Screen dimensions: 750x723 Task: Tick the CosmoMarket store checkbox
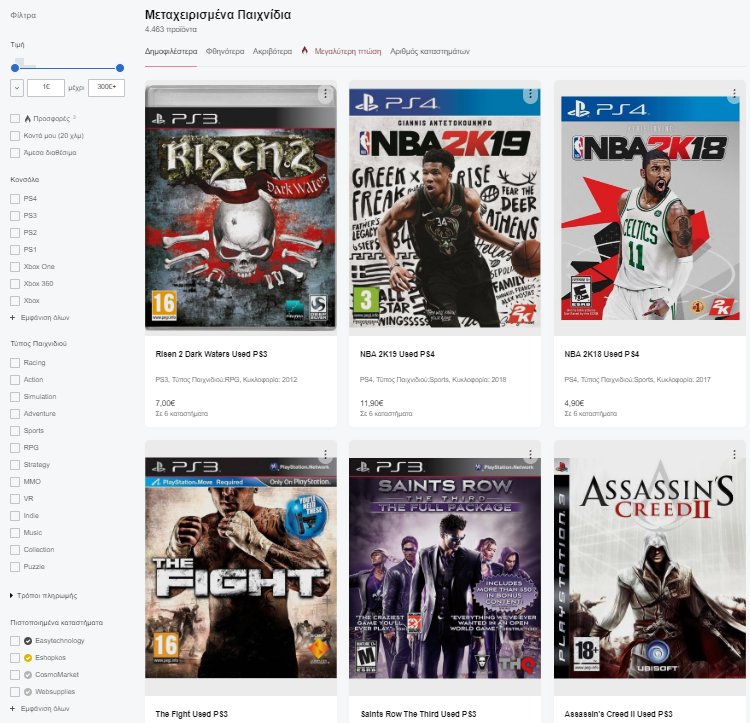15,675
